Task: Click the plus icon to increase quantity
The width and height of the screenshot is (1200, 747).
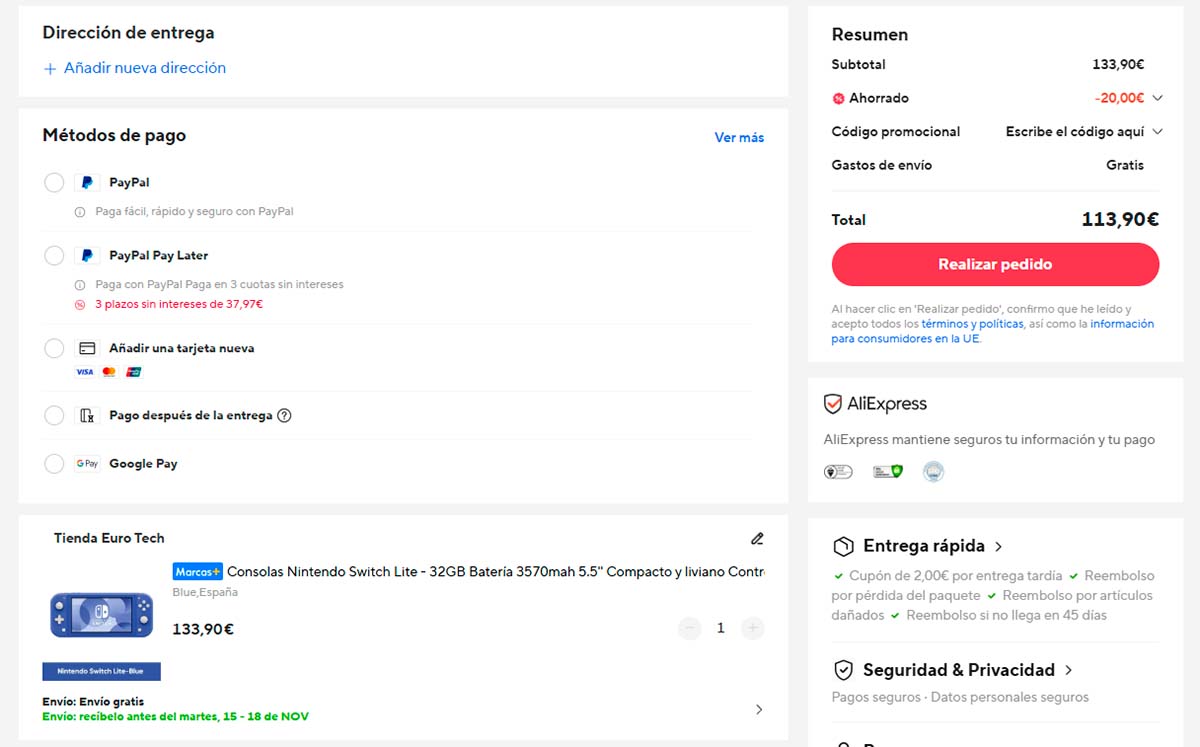Action: [753, 628]
